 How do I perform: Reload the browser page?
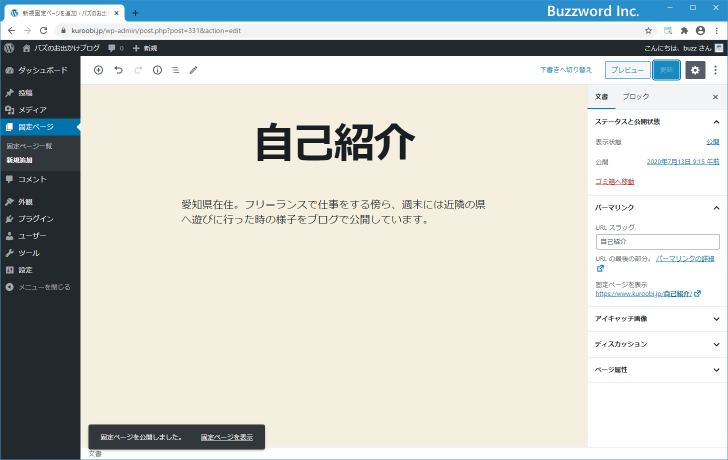pos(44,31)
